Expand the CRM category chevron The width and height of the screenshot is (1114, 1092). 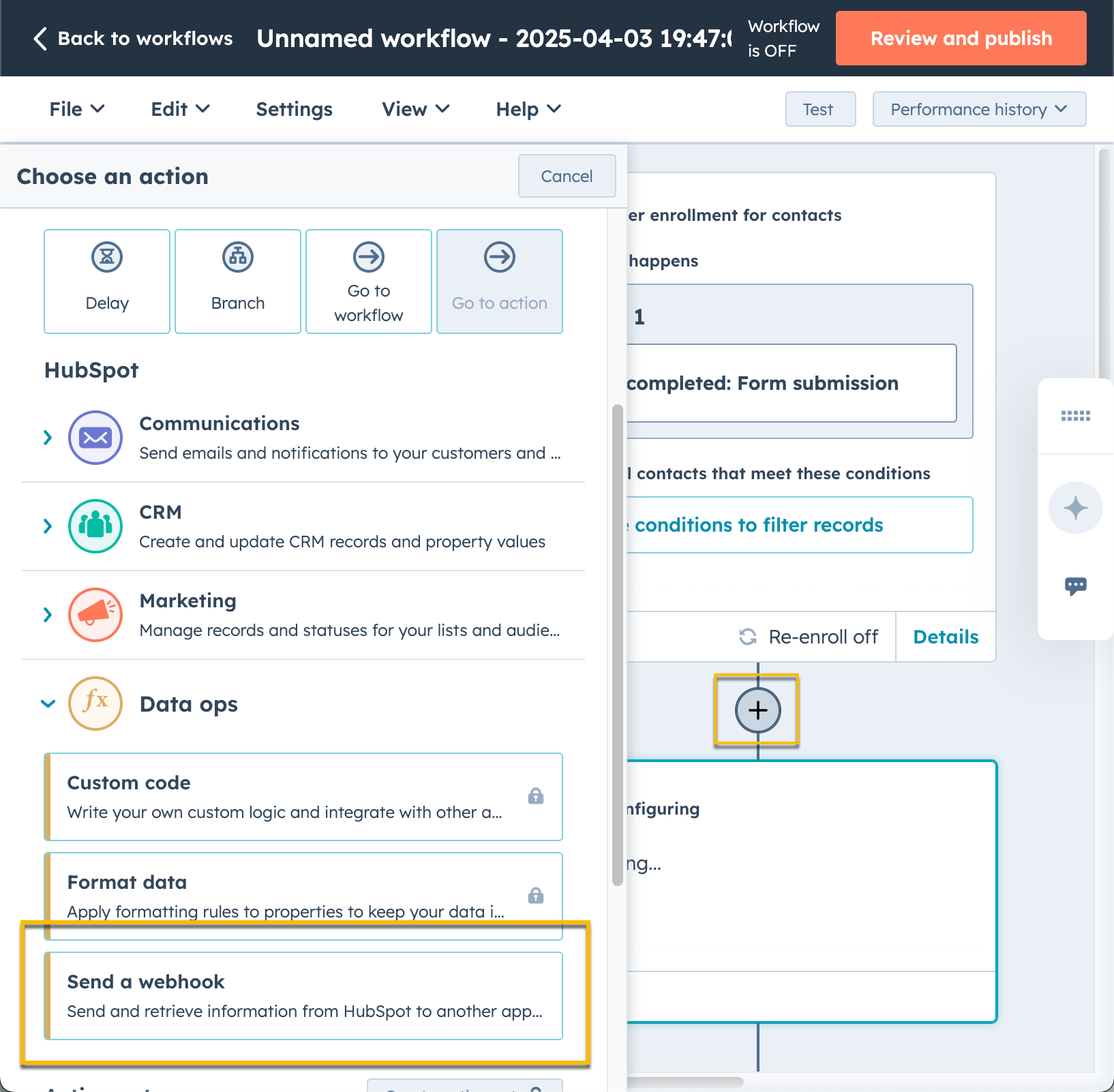[x=48, y=526]
